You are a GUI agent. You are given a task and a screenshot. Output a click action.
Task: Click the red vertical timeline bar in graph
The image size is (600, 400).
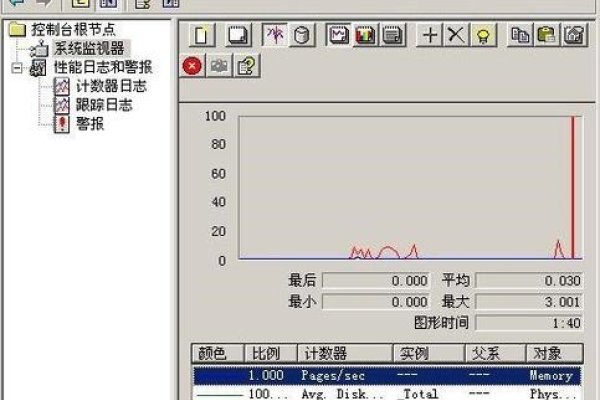[573, 188]
